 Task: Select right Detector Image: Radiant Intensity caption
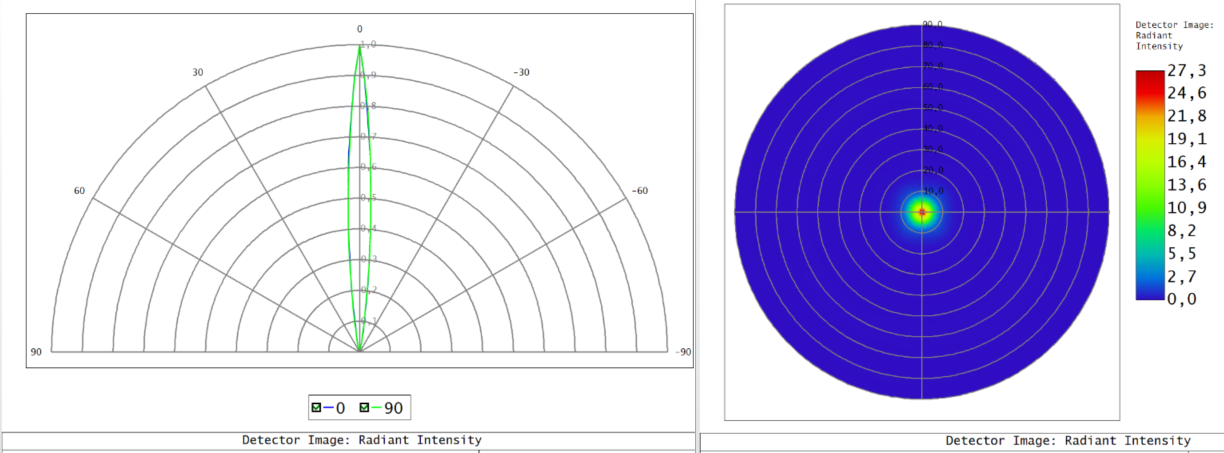click(x=1068, y=441)
